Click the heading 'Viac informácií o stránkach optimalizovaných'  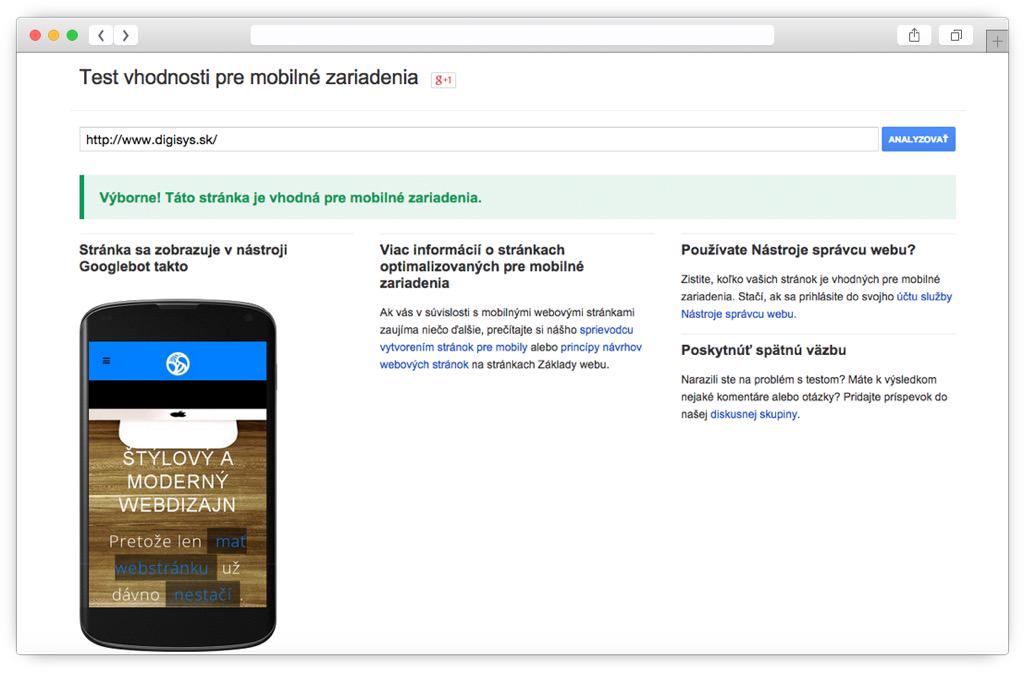482,266
